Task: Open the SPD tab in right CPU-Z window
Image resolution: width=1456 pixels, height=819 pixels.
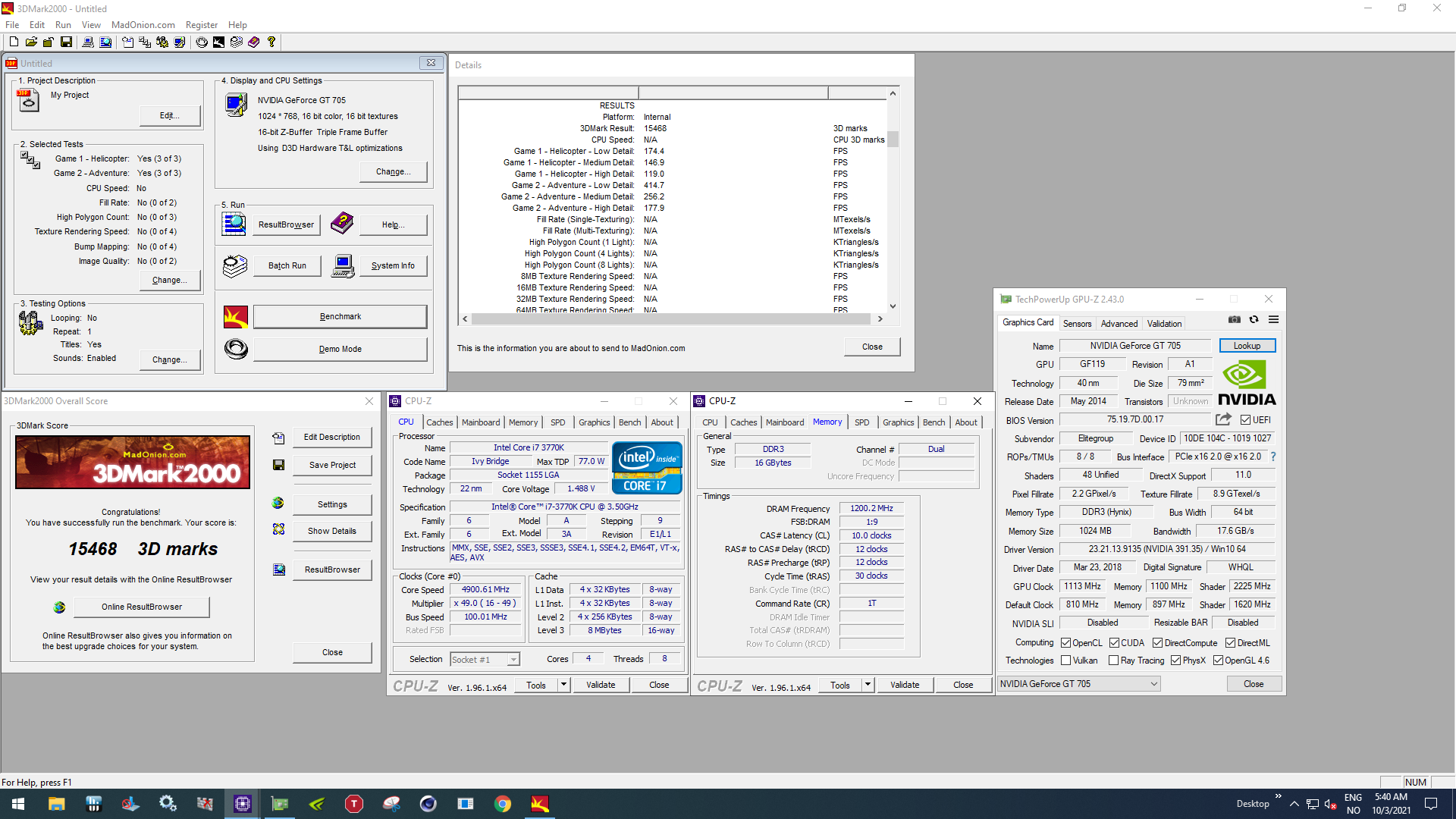Action: pyautogui.click(x=862, y=422)
